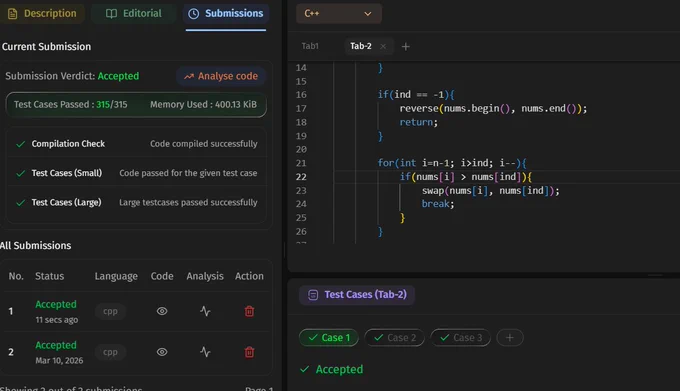Viewport: 680px width, 391px height.
Task: Select the Submissions tab
Action: pos(226,13)
